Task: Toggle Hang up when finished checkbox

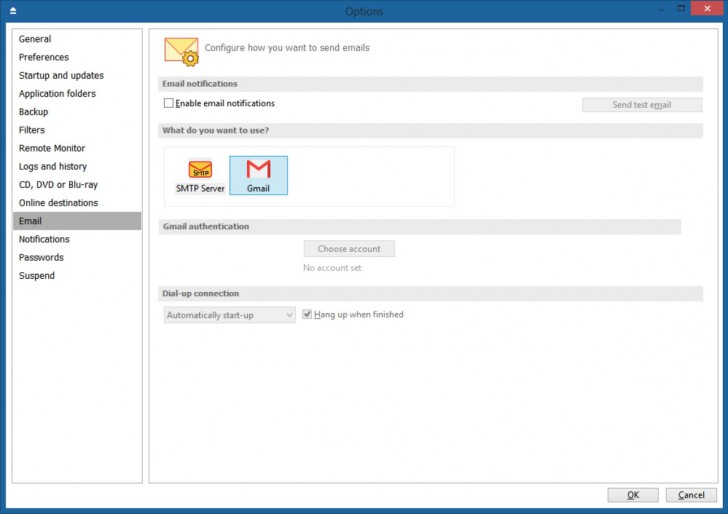Action: click(307, 314)
